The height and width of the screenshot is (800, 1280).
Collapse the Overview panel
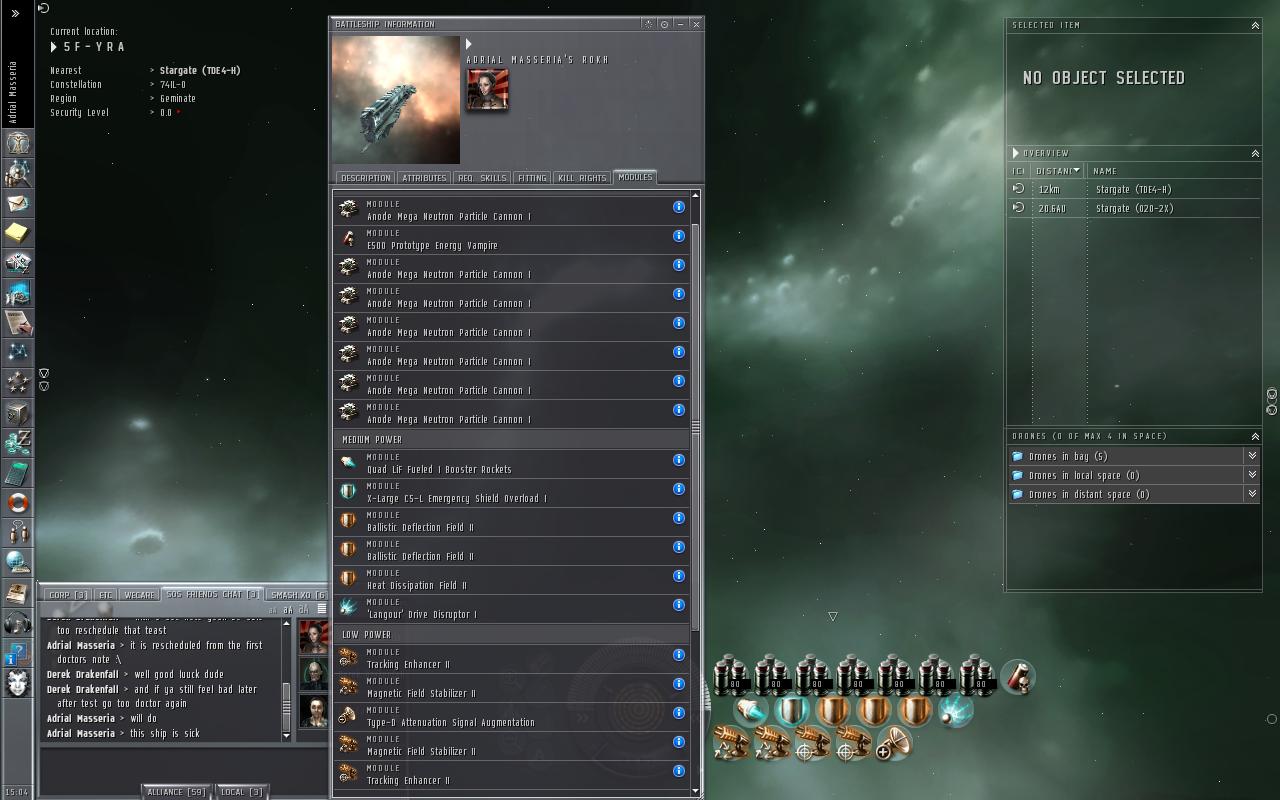click(x=1255, y=153)
